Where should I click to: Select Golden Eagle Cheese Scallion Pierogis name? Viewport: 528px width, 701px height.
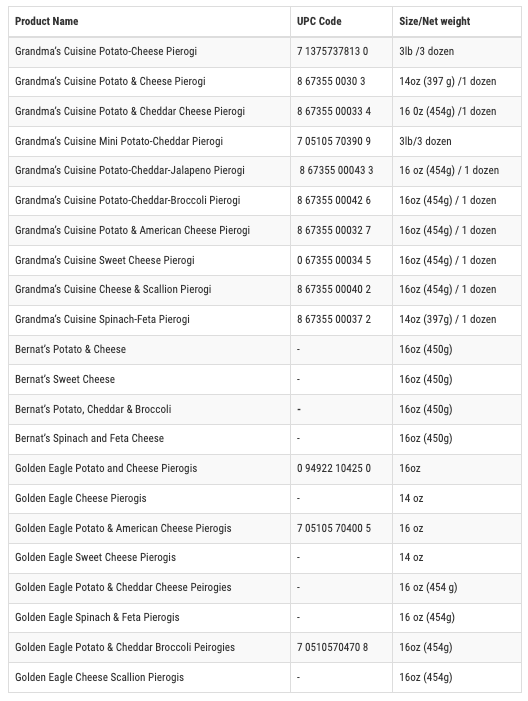[x=100, y=677]
